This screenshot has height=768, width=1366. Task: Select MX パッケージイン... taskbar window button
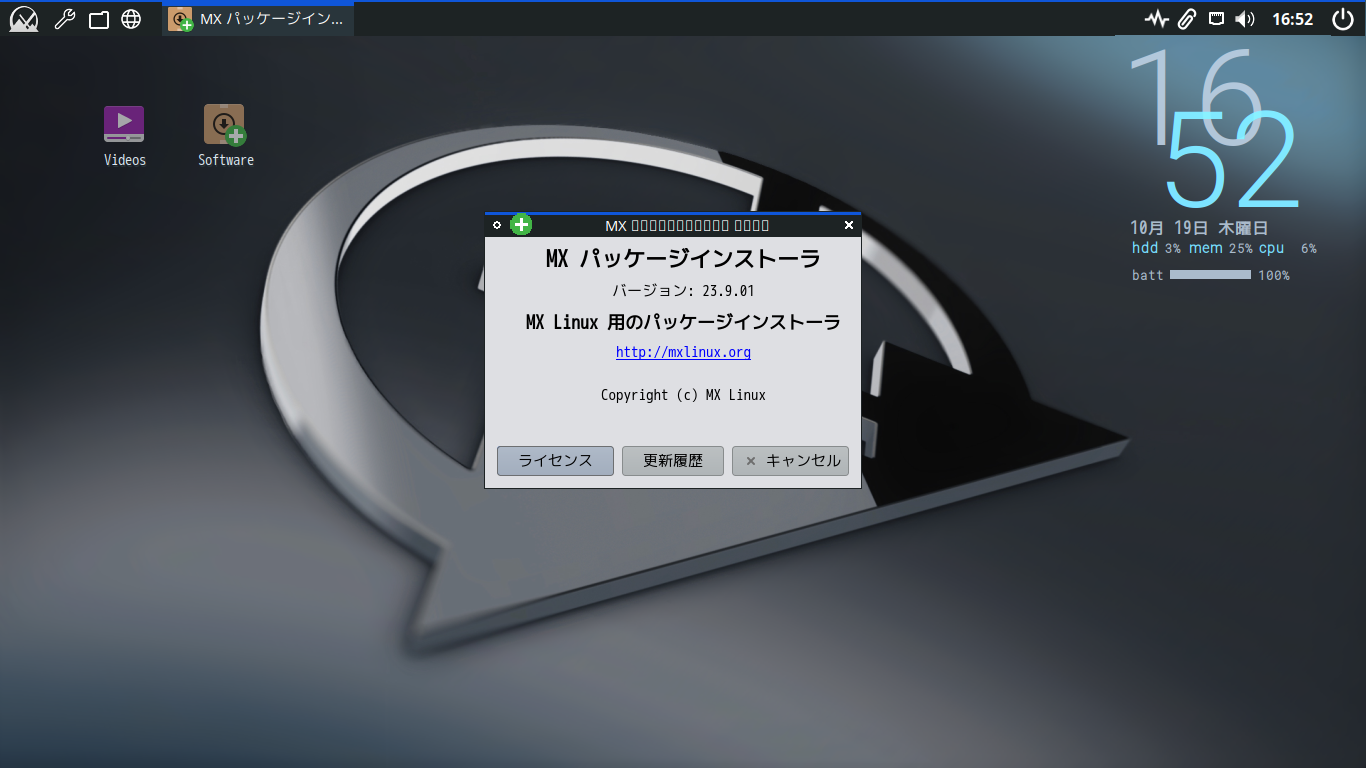click(258, 19)
